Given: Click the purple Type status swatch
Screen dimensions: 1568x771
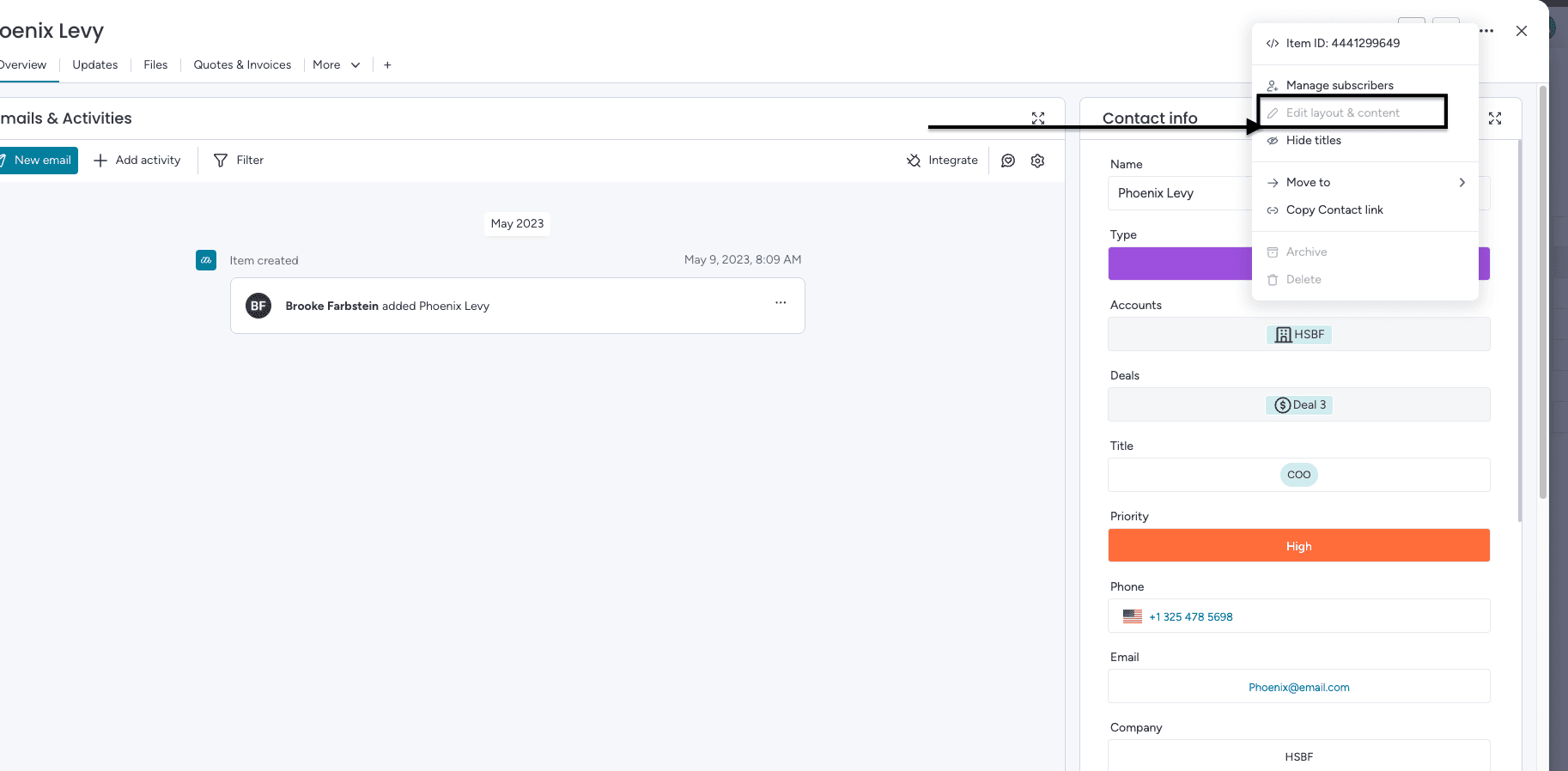Looking at the screenshot, I should [1179, 264].
